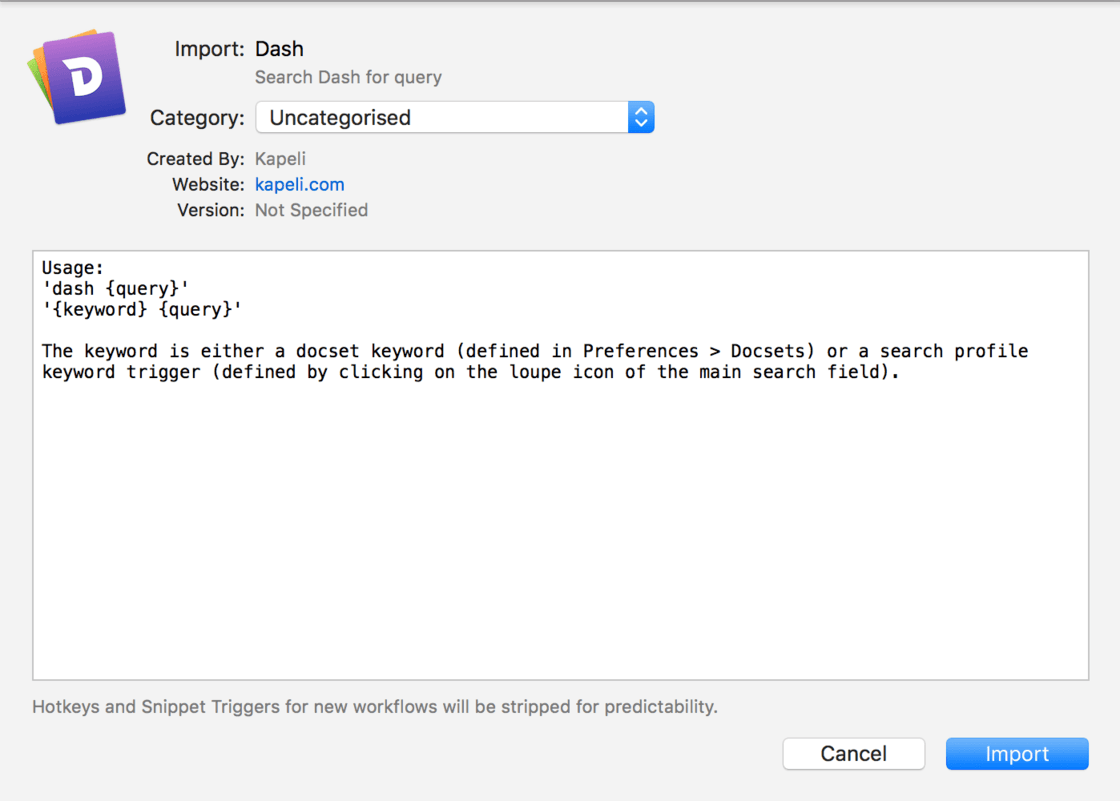Click the Kapeli creator name

[x=280, y=159]
